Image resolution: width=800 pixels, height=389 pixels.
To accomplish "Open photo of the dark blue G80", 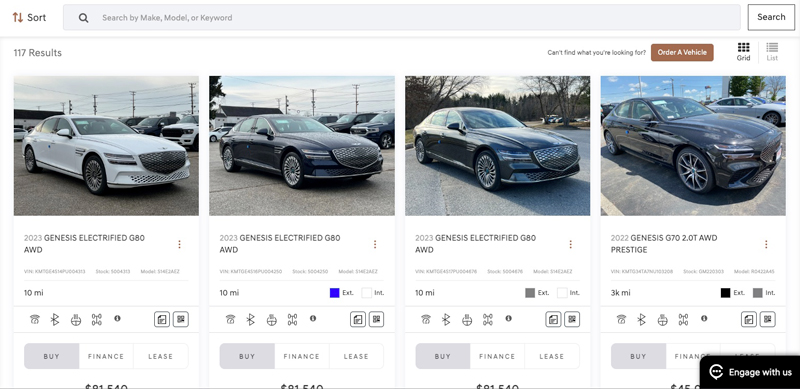I will (x=302, y=145).
